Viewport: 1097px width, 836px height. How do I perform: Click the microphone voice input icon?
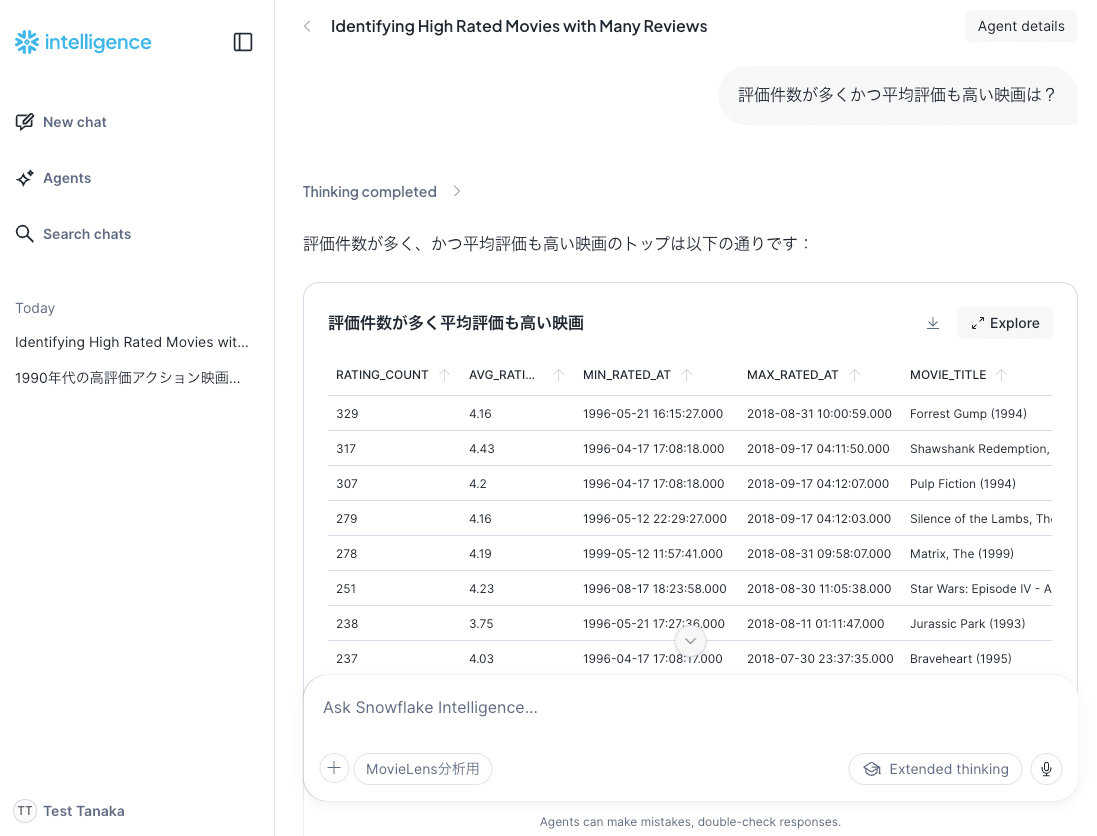click(1046, 769)
